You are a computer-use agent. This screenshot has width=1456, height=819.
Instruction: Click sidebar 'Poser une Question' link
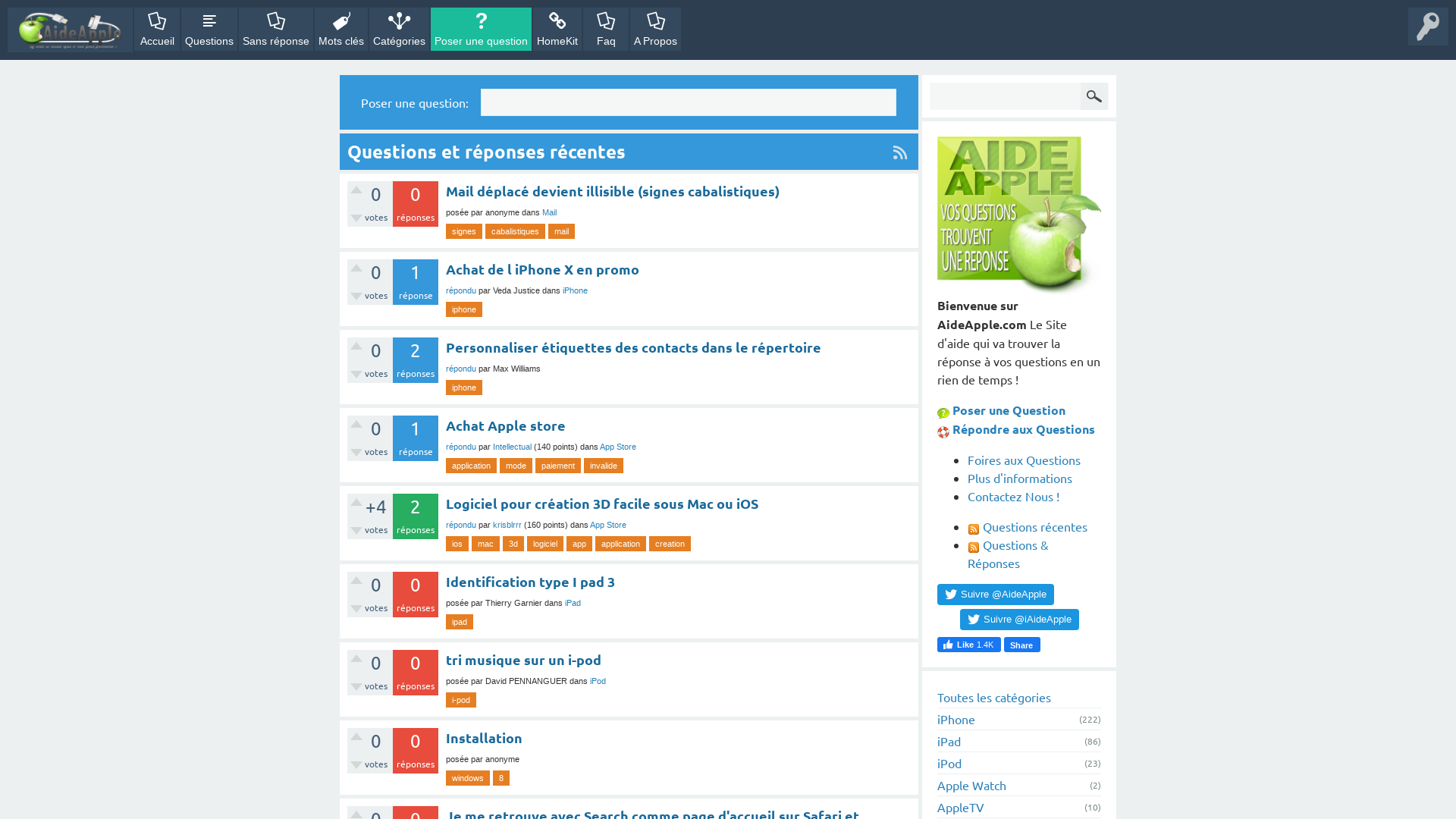(x=1009, y=410)
